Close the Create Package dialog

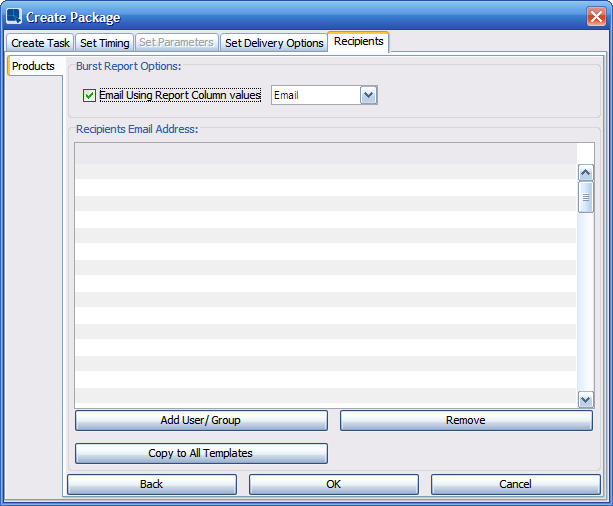tap(596, 17)
